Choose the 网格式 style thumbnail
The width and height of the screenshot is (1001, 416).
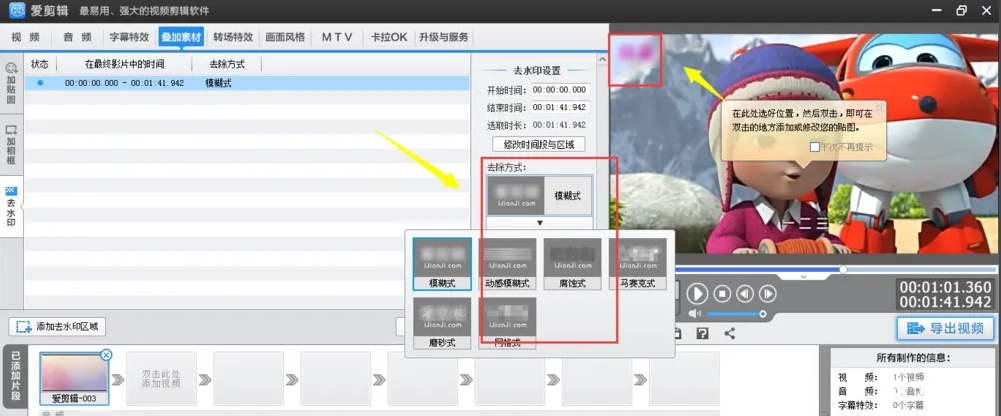click(x=508, y=323)
